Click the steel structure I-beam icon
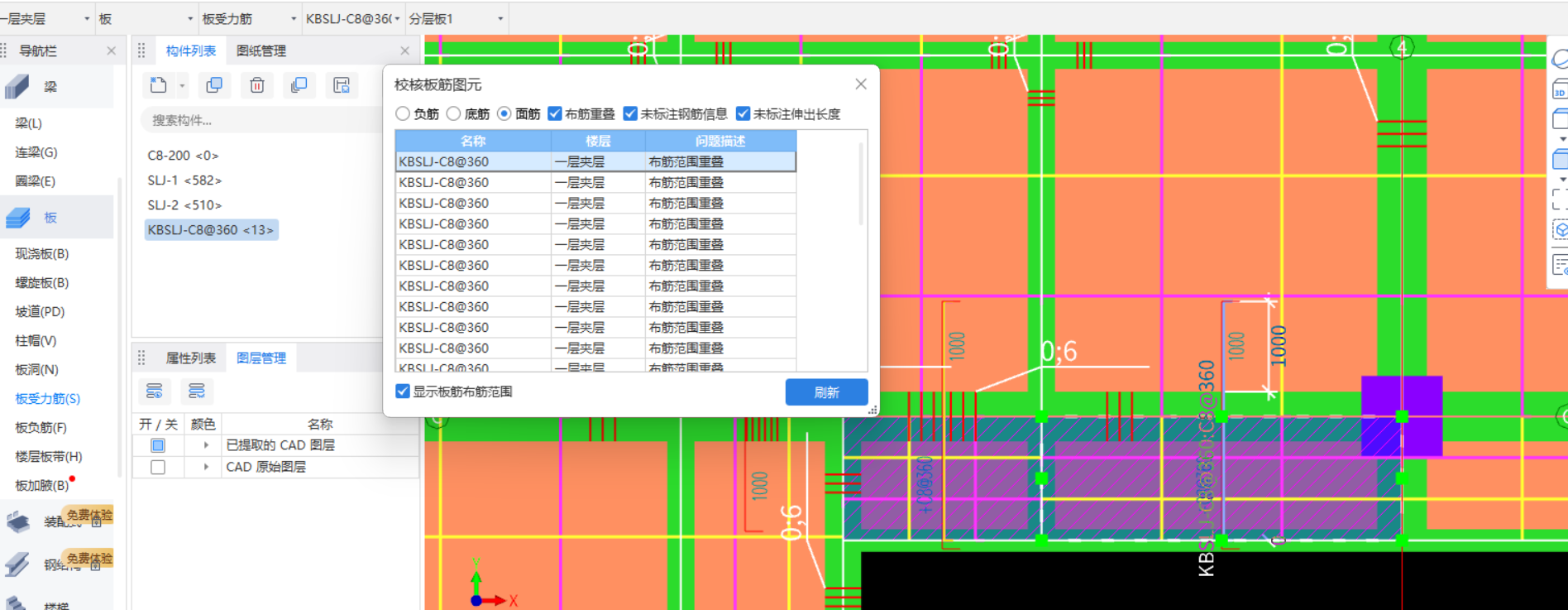This screenshot has width=1568, height=610. tap(17, 564)
